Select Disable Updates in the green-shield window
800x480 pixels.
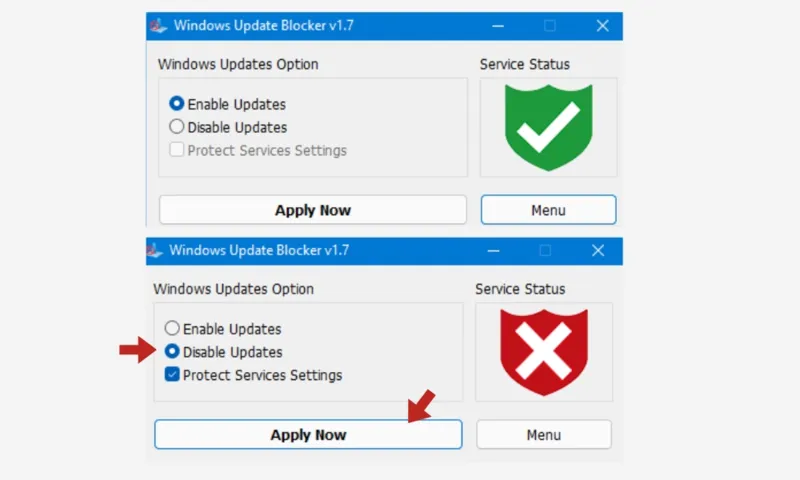[x=177, y=127]
